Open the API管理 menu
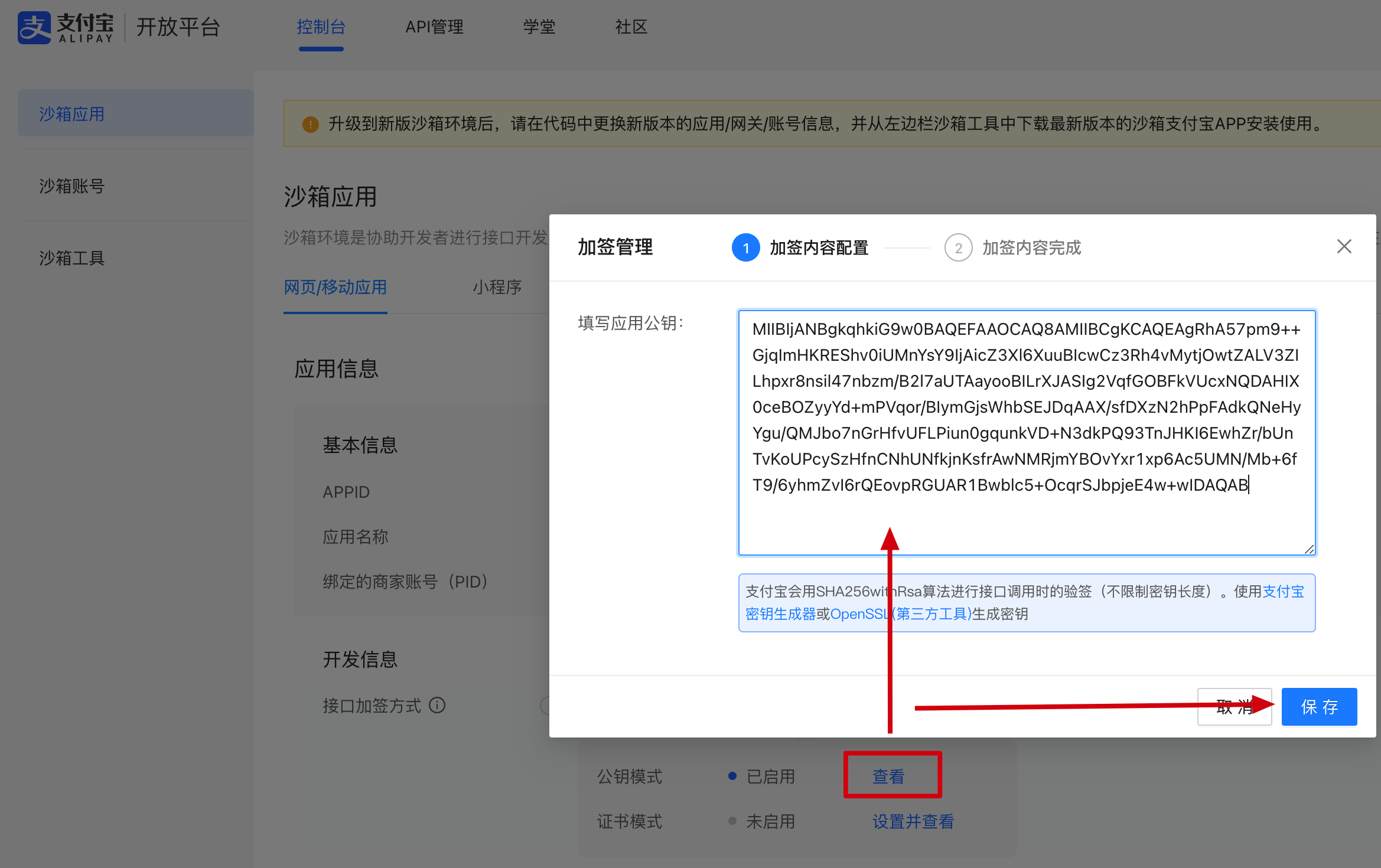The image size is (1381, 868). point(434,27)
